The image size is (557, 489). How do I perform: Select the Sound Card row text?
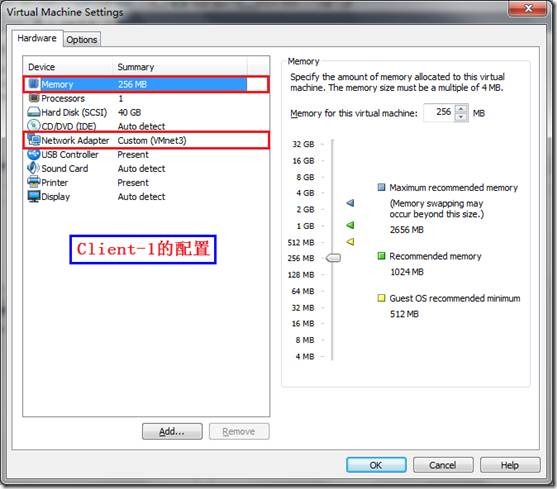[x=65, y=169]
